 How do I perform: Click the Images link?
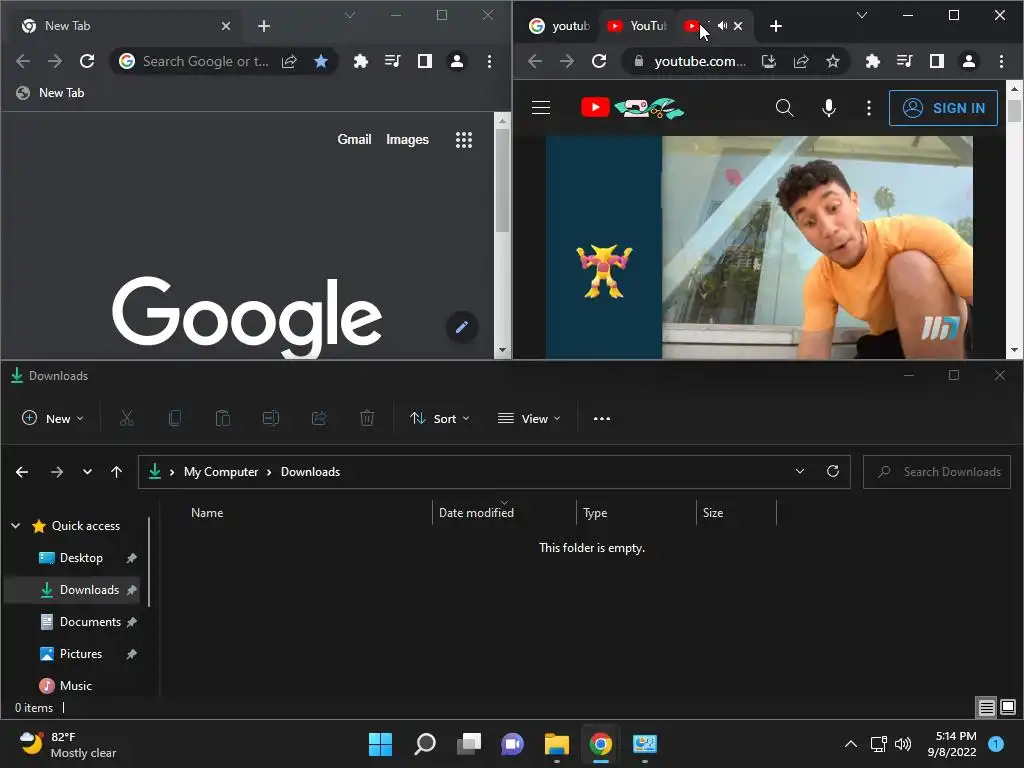408,139
